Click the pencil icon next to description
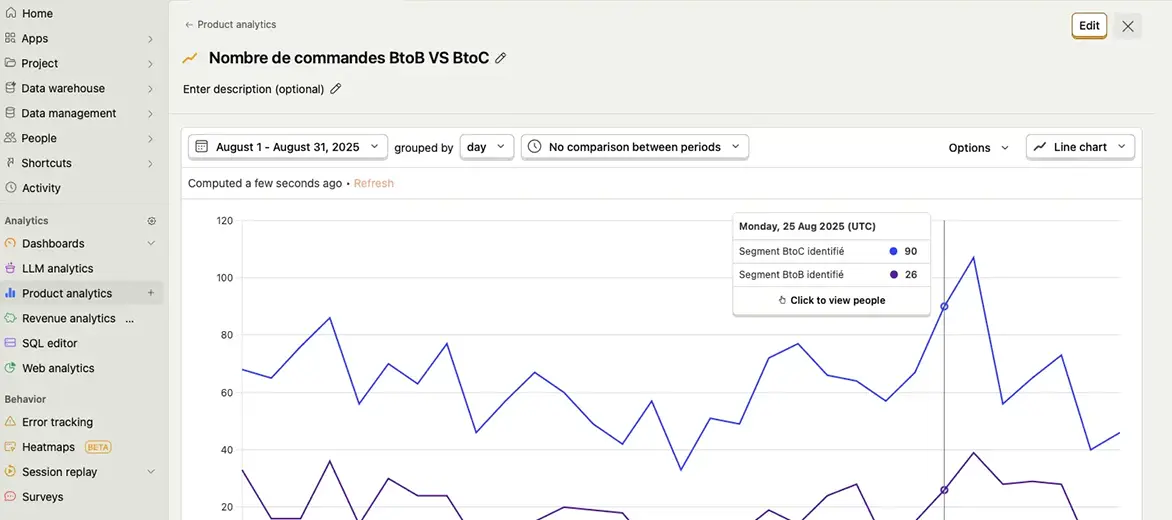 (x=336, y=89)
